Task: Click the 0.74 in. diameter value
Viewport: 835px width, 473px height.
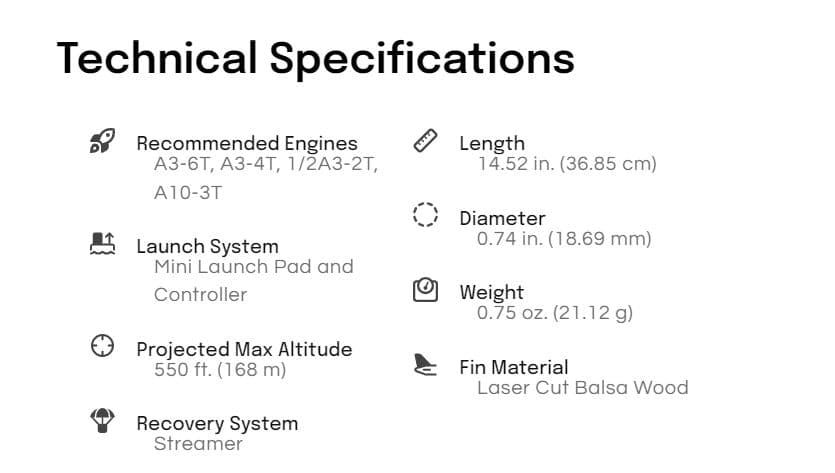Action: [x=564, y=238]
